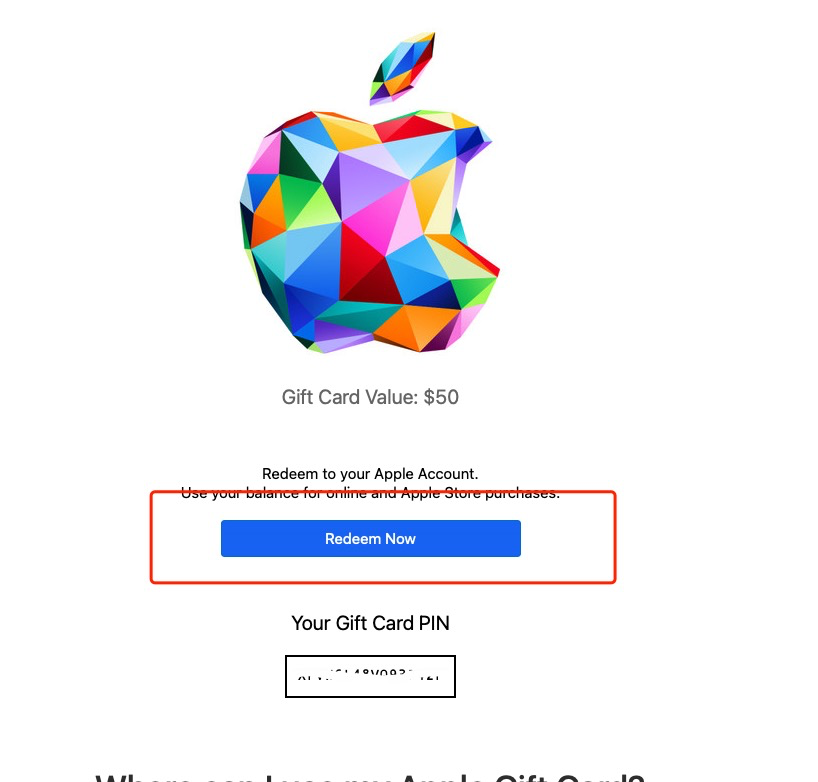
Task: Click the partially hidden PIN characters
Action: tap(369, 675)
